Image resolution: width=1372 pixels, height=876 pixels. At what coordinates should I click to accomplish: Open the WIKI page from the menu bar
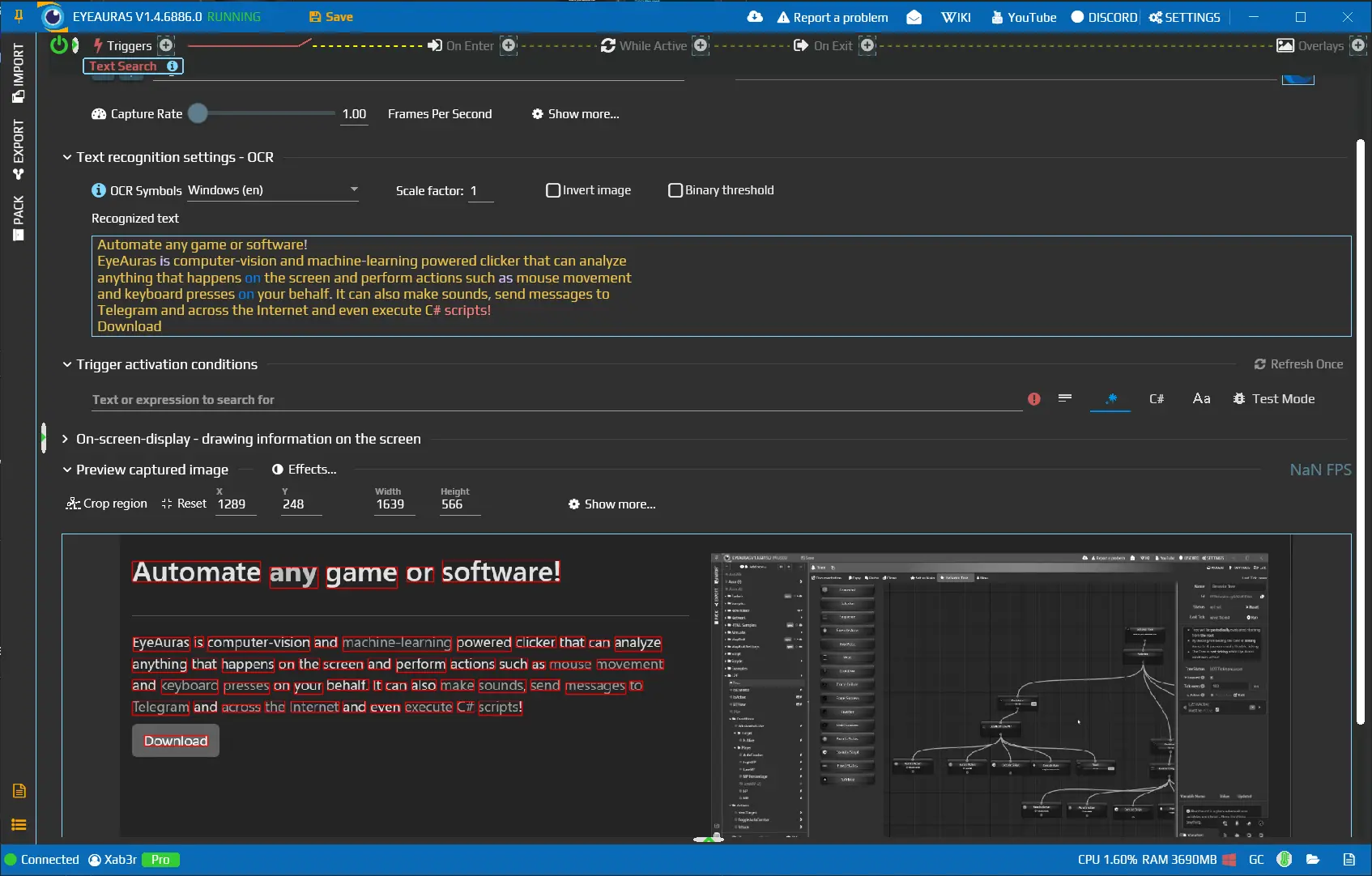[x=956, y=16]
